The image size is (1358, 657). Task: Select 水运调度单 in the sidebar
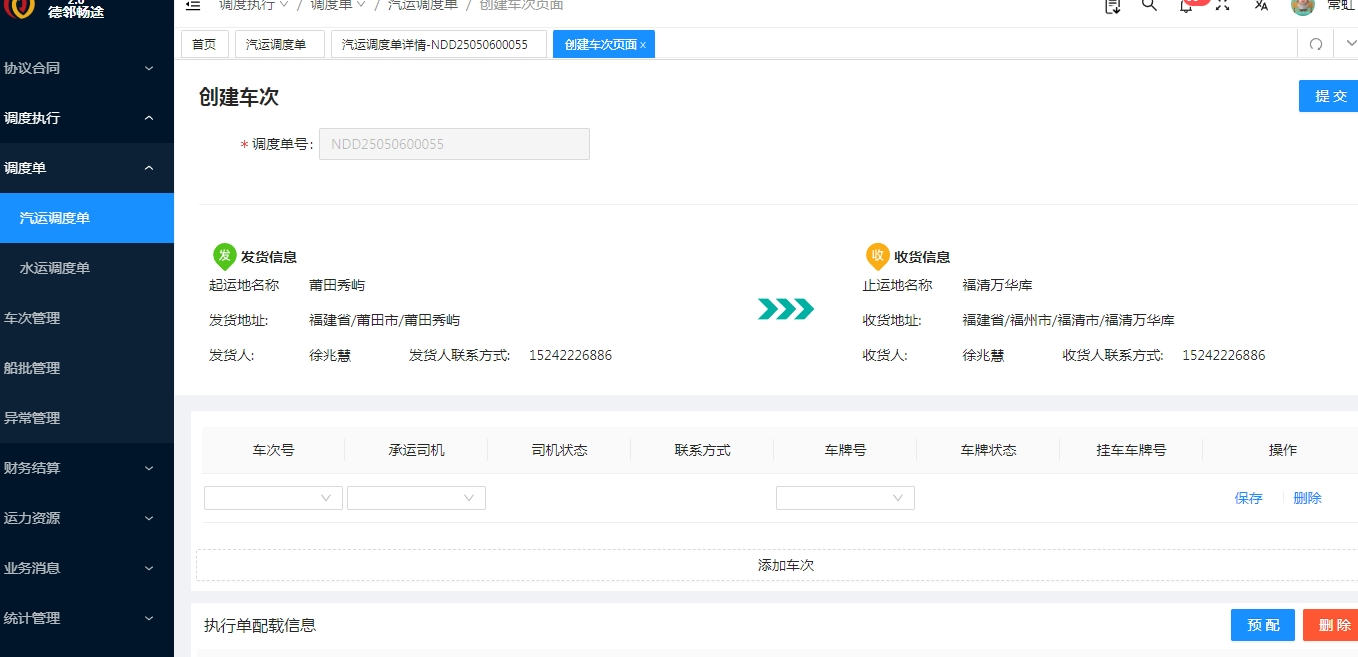tap(55, 268)
